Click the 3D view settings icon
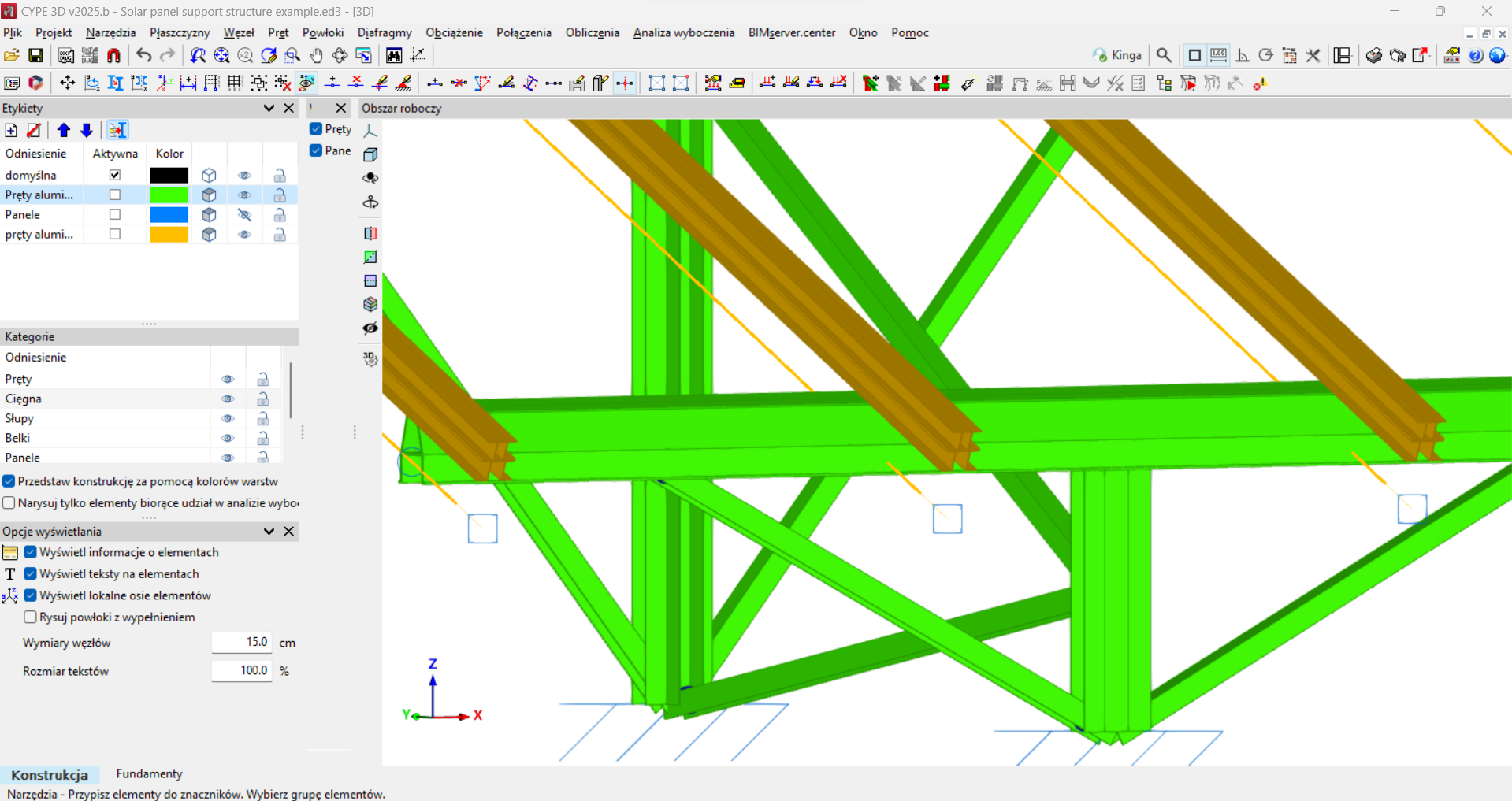The width and height of the screenshot is (1512, 801). 370,359
